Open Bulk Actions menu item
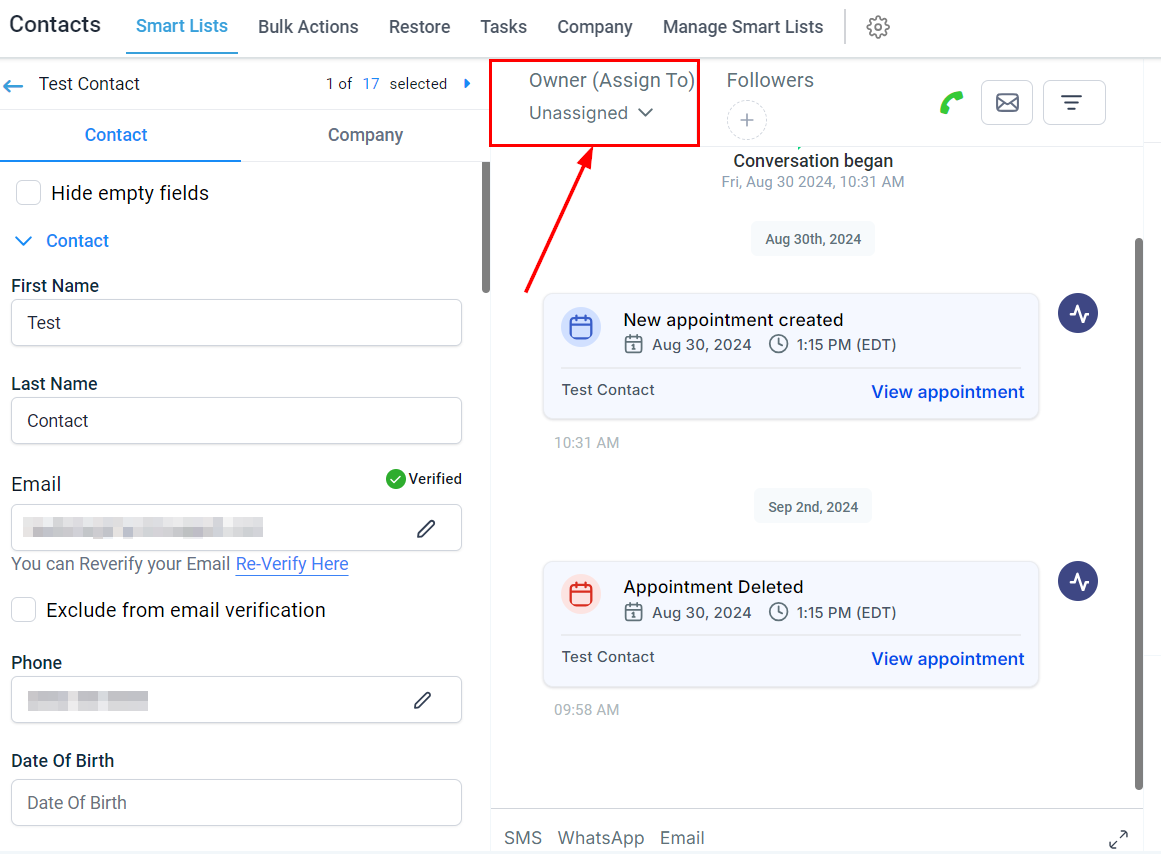This screenshot has width=1161, height=854. (308, 27)
